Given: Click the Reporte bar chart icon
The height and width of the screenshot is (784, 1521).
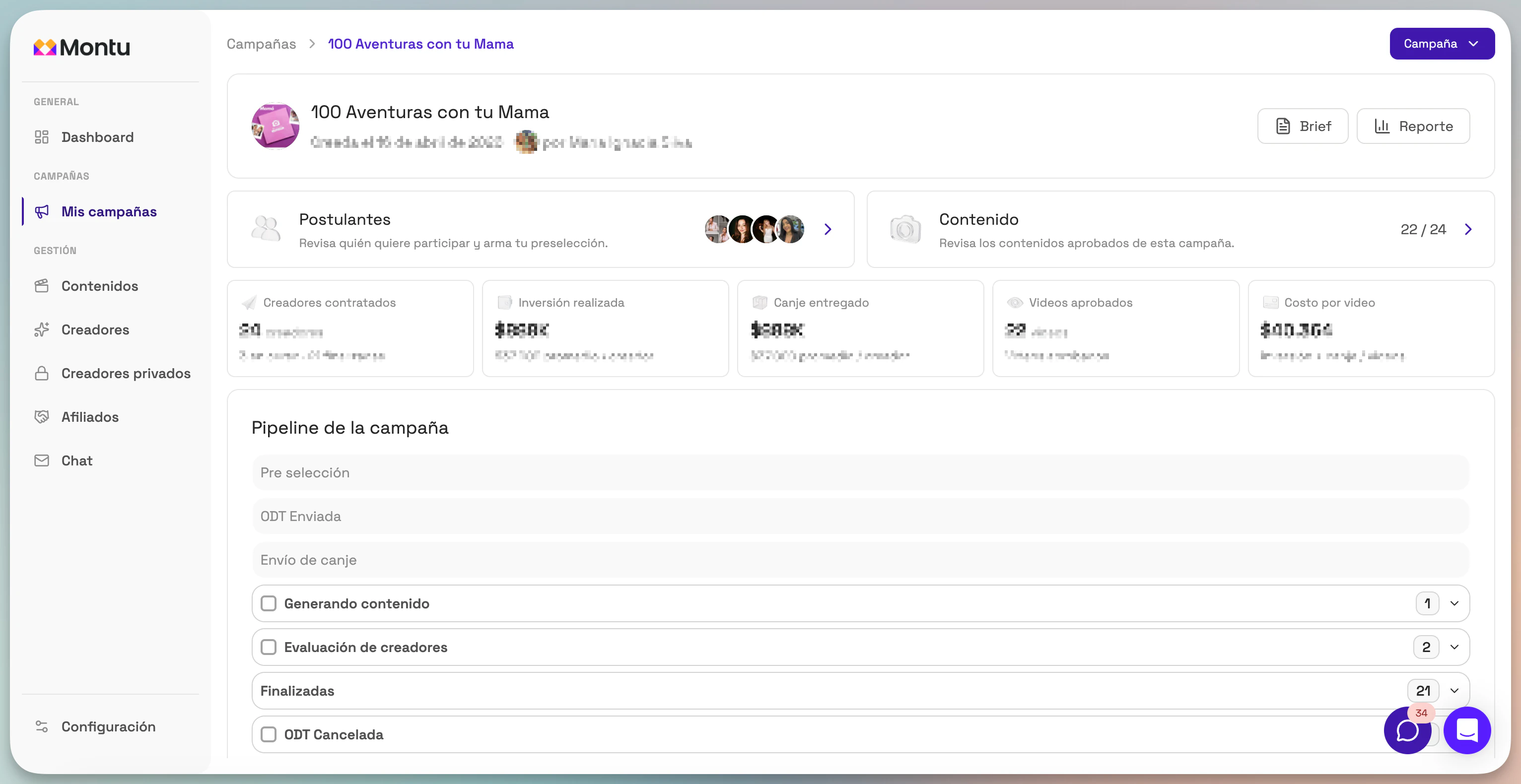Looking at the screenshot, I should [1382, 126].
